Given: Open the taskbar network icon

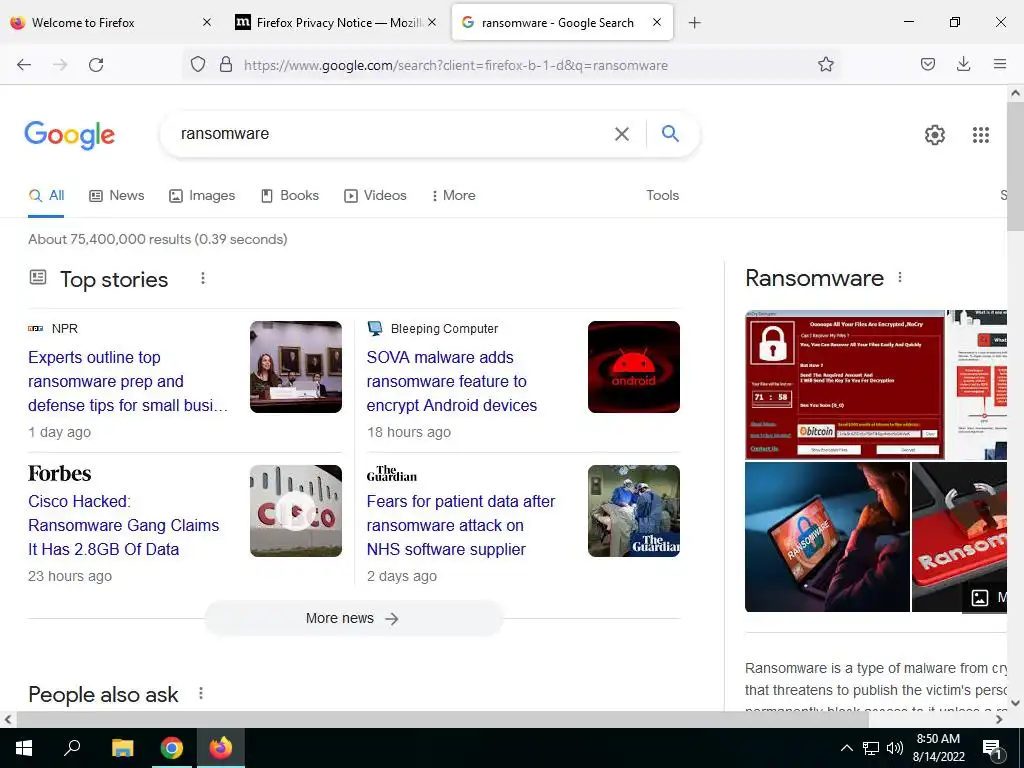Looking at the screenshot, I should click(x=871, y=748).
